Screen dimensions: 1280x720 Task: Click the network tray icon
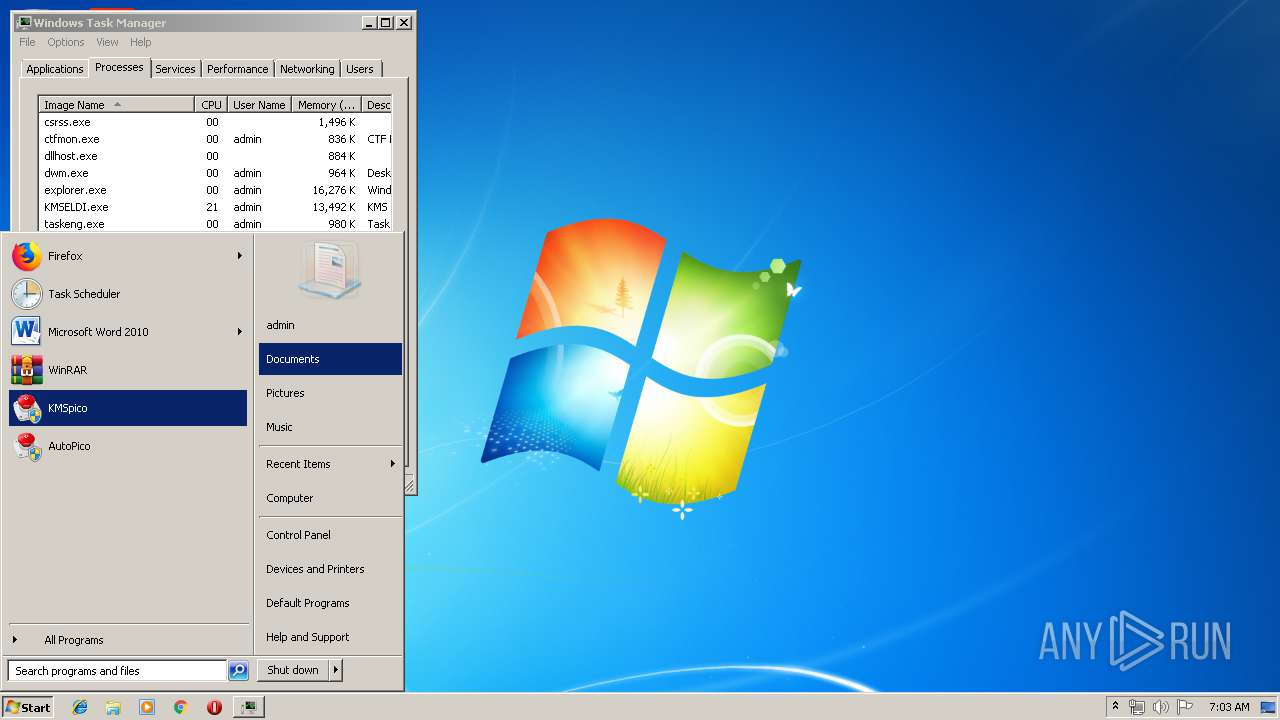pyautogui.click(x=1137, y=707)
